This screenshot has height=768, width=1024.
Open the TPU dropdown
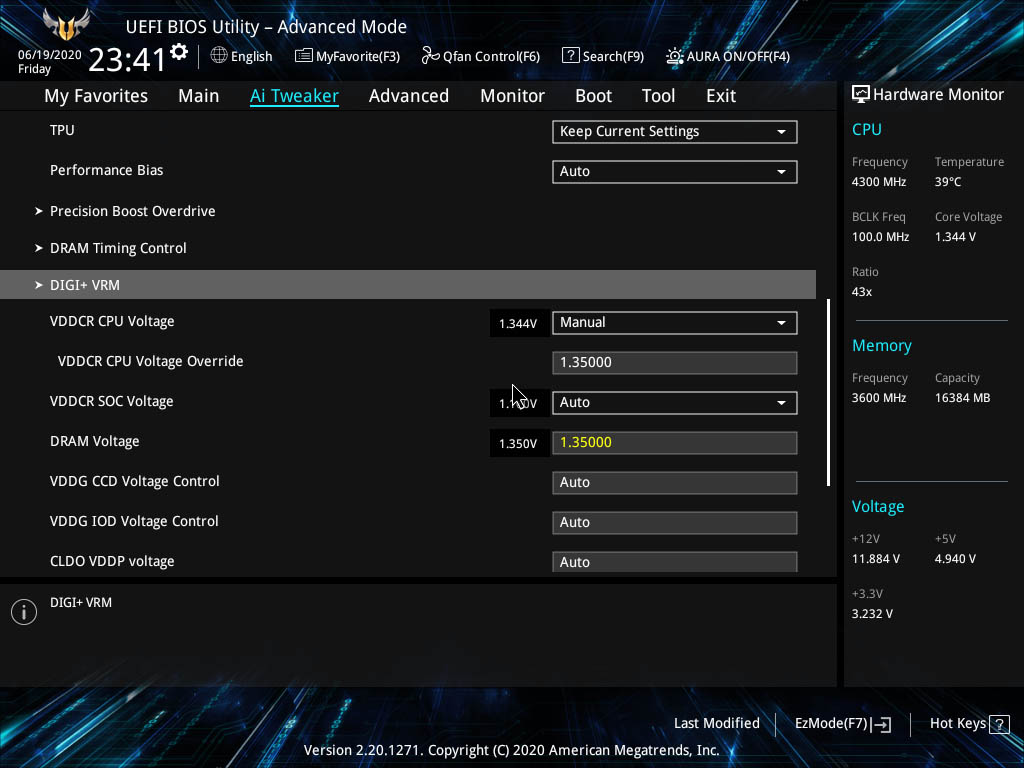point(675,132)
